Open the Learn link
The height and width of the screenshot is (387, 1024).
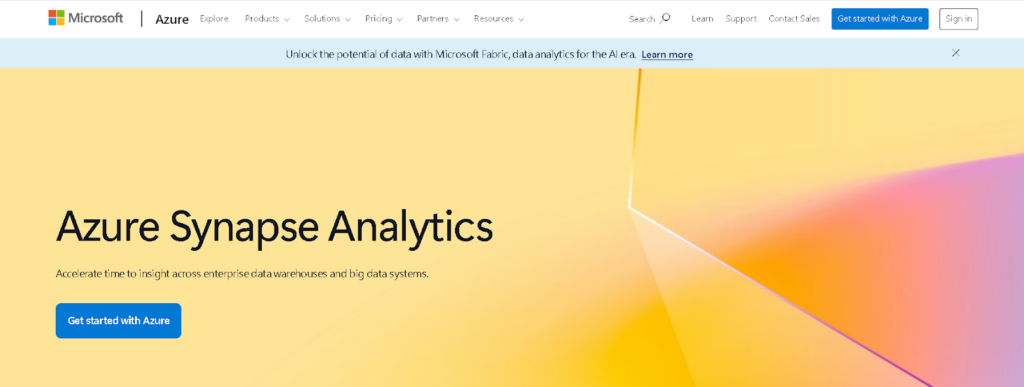tap(702, 19)
